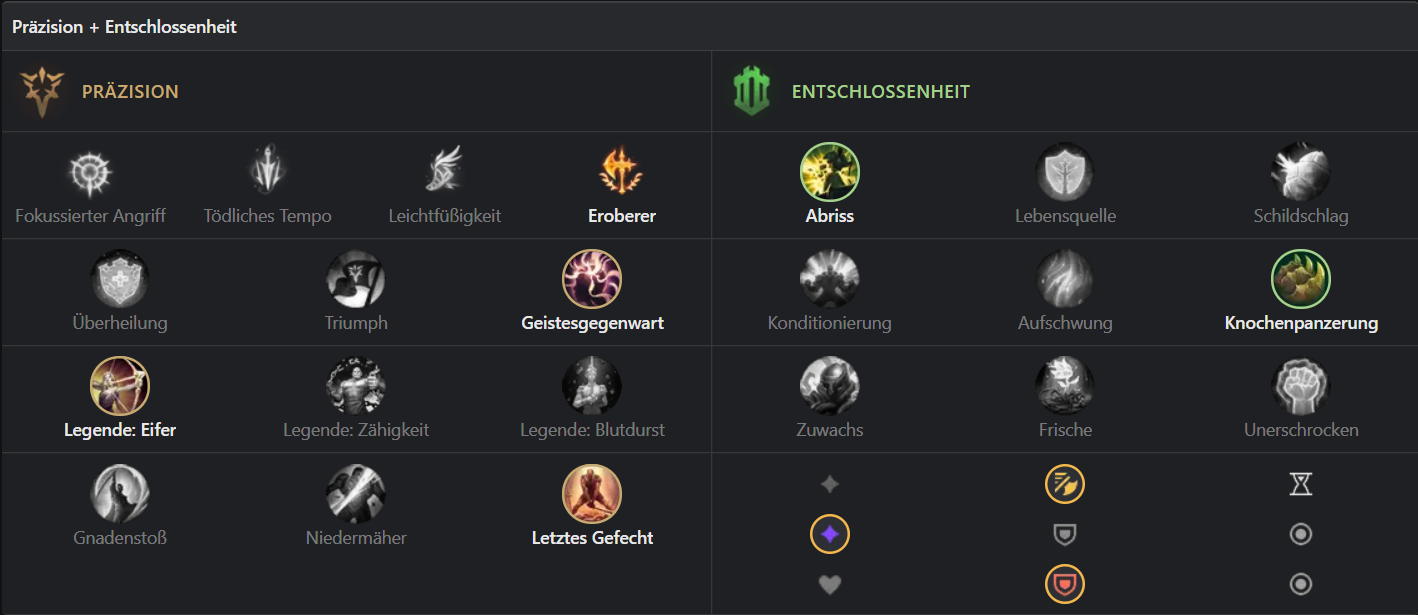The height and width of the screenshot is (615, 1418).
Task: Click the Triumph rune icon
Action: click(356, 279)
